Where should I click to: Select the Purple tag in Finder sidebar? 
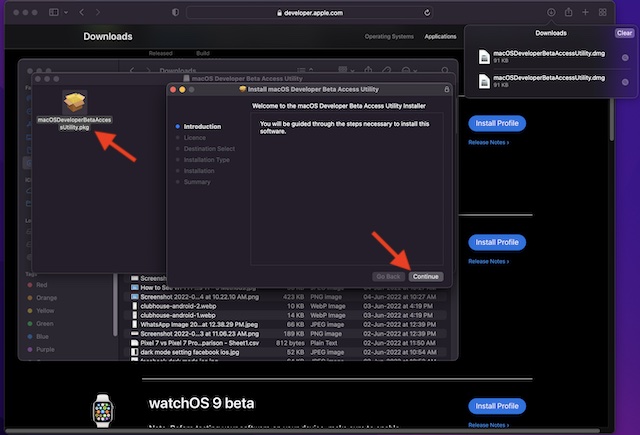40,350
